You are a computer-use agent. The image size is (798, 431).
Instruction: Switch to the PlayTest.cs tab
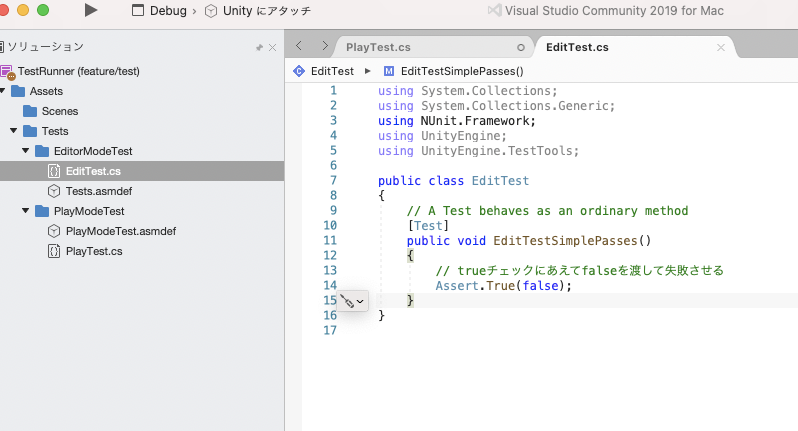click(x=378, y=47)
